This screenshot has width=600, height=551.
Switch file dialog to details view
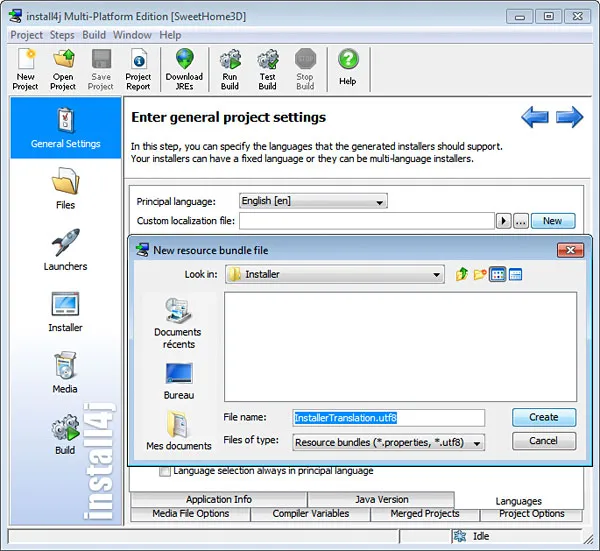(x=515, y=274)
